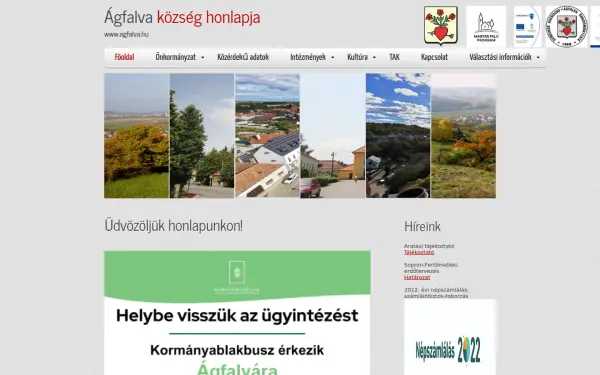Open the Határozat link
The height and width of the screenshot is (375, 600).
[x=417, y=277]
